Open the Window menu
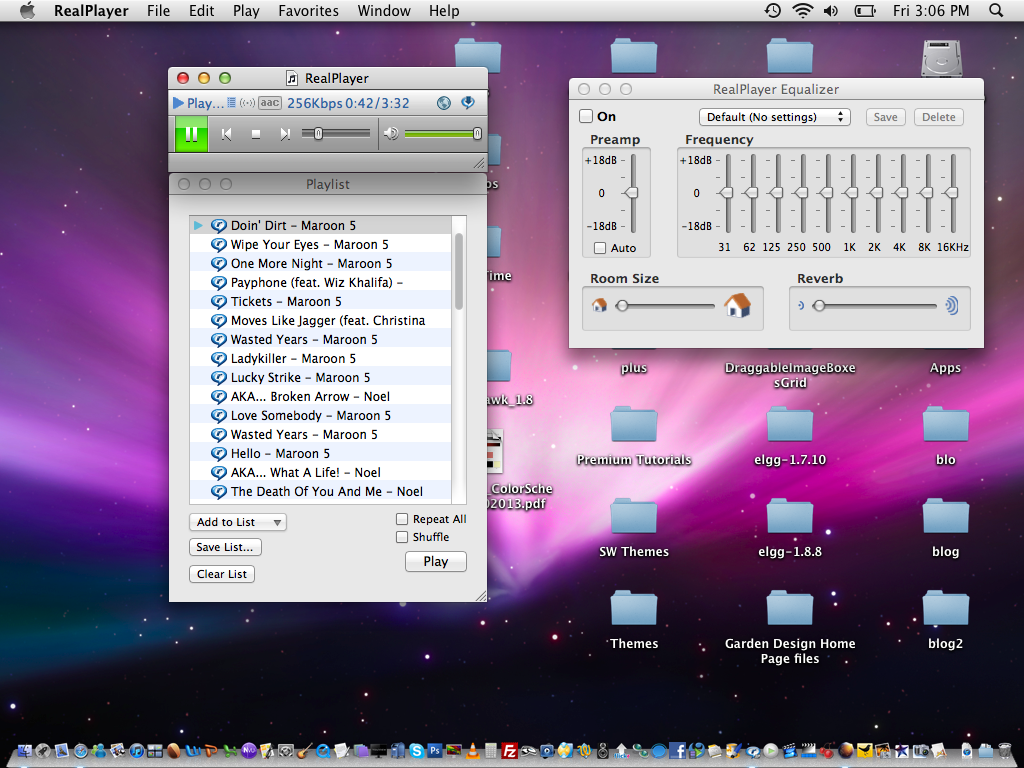This screenshot has width=1024, height=768. tap(384, 10)
